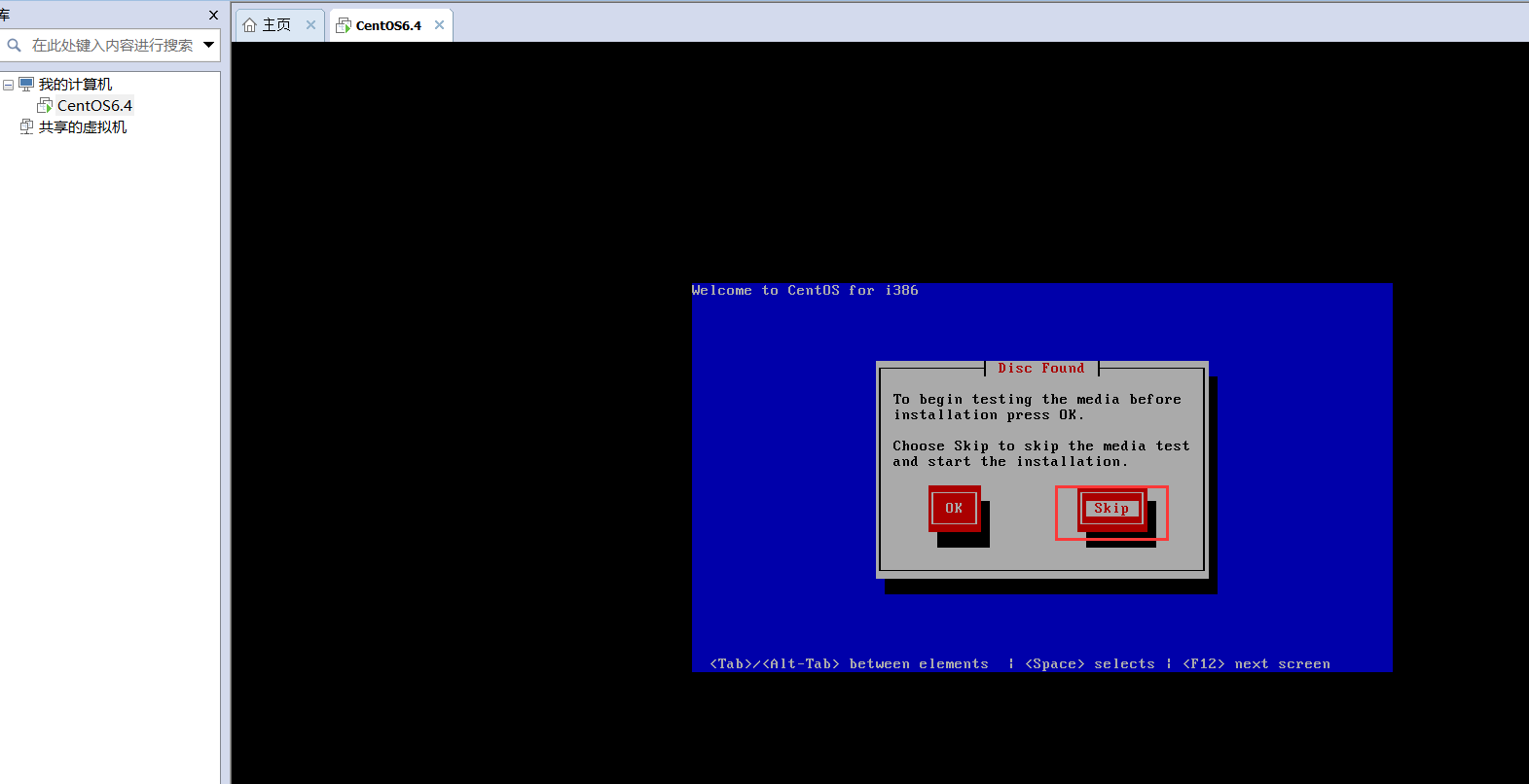This screenshot has width=1529, height=784.
Task: Click 'Welcome to CentOS for i386' header text
Action: tap(805, 290)
